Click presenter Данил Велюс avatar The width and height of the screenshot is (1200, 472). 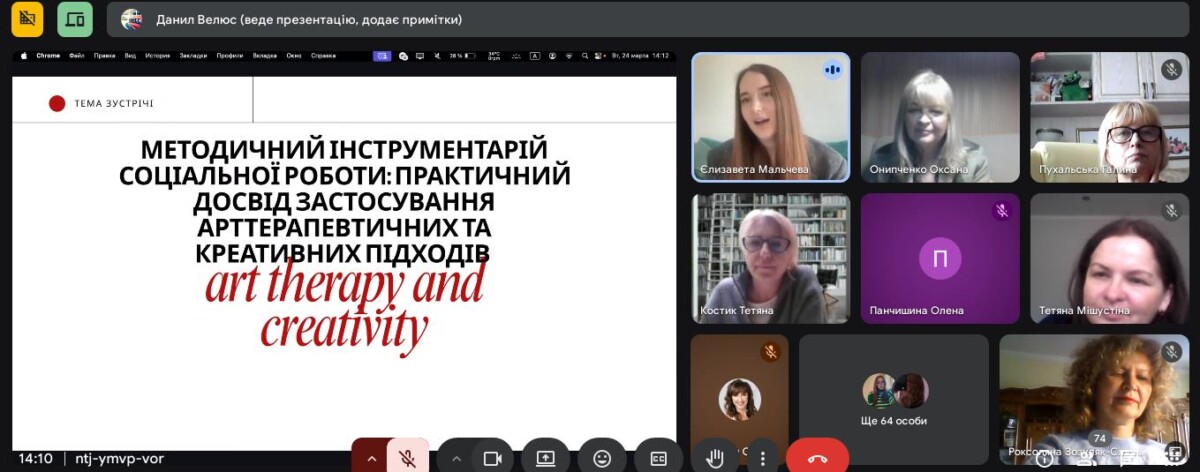click(x=131, y=19)
